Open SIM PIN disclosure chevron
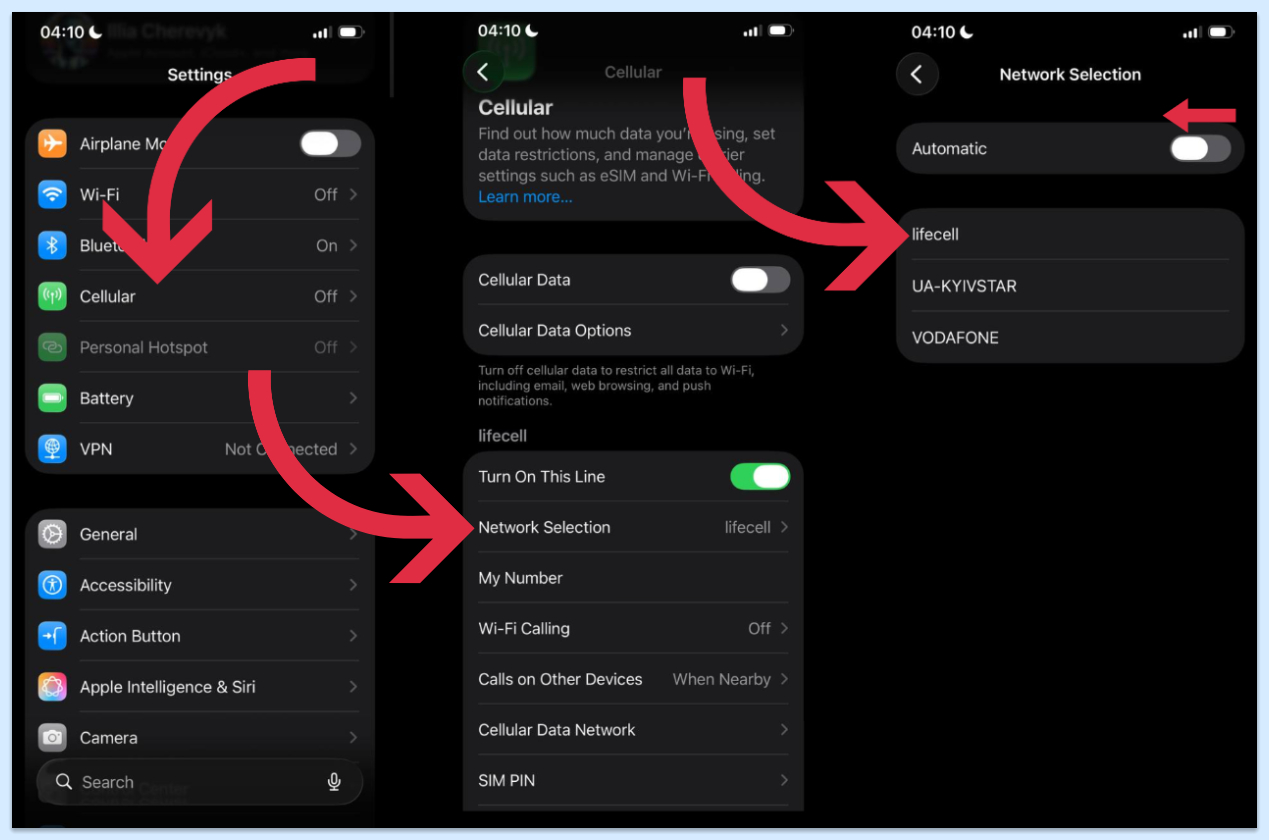 point(784,780)
